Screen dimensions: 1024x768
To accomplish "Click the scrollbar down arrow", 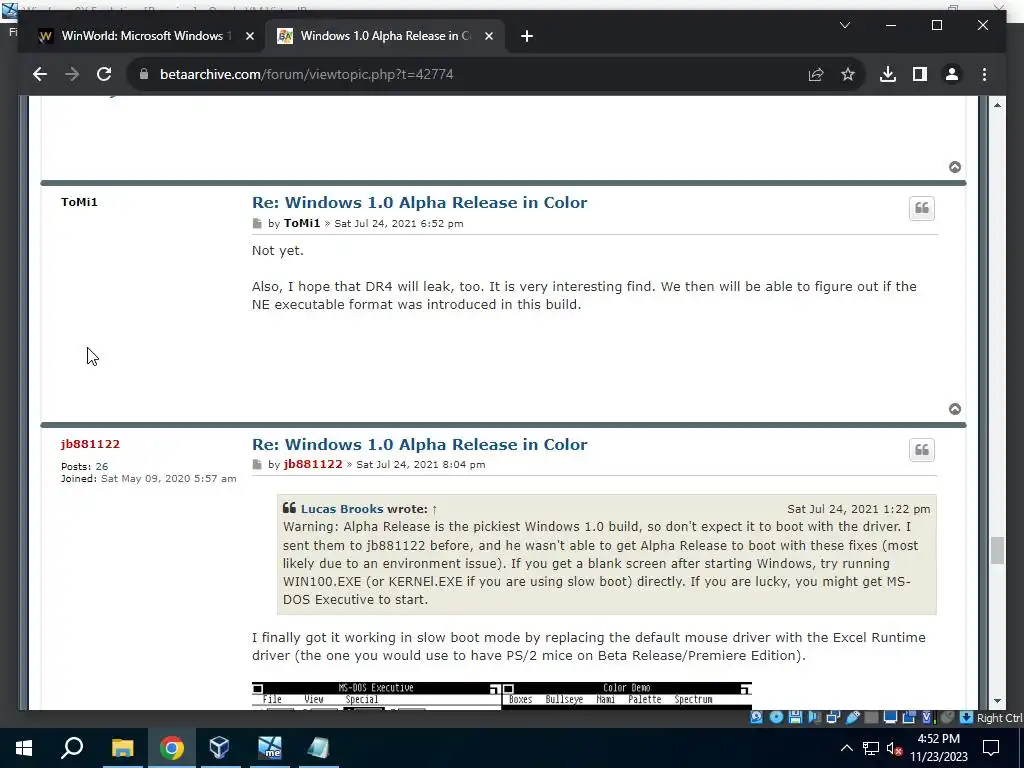I will tap(997, 701).
